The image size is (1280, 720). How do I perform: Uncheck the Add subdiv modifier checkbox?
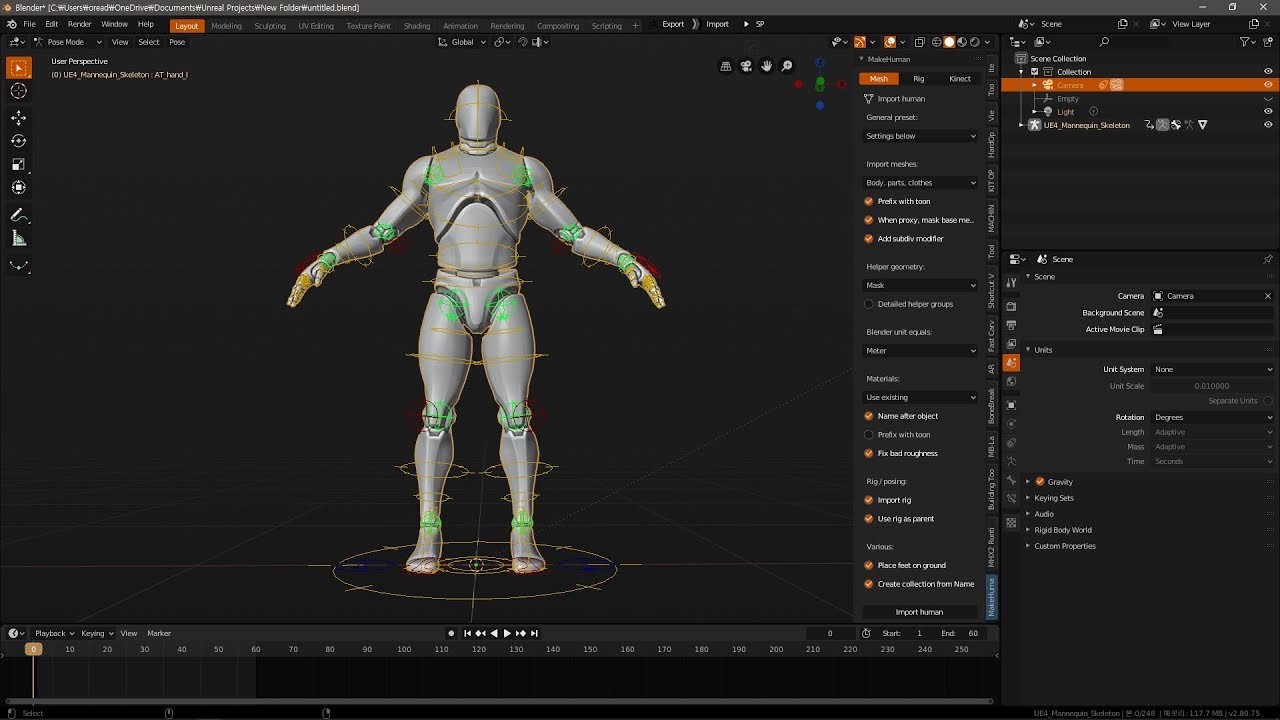point(869,239)
